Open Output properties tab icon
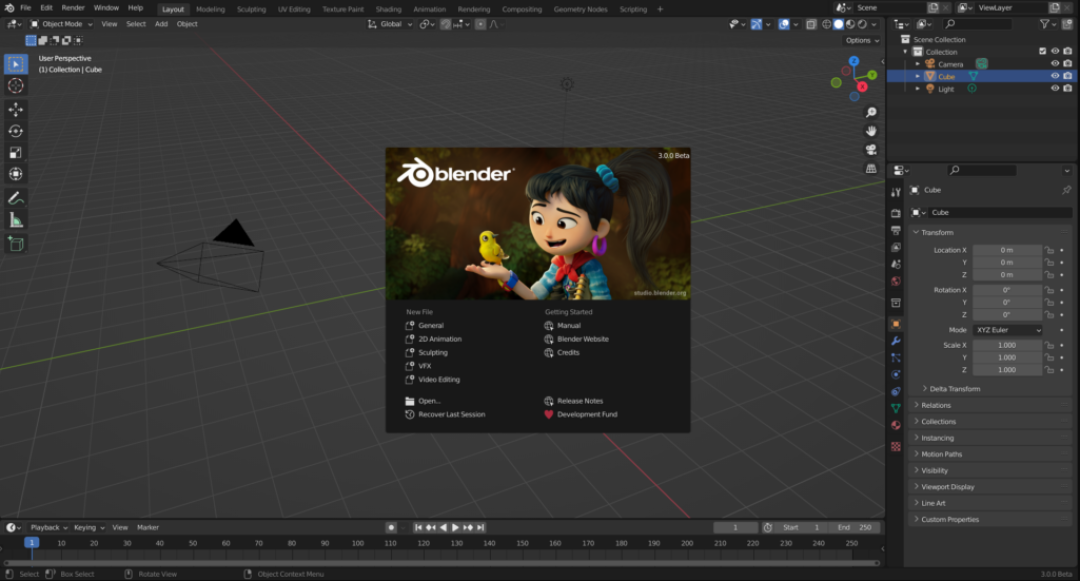This screenshot has width=1080, height=581. tap(895, 231)
